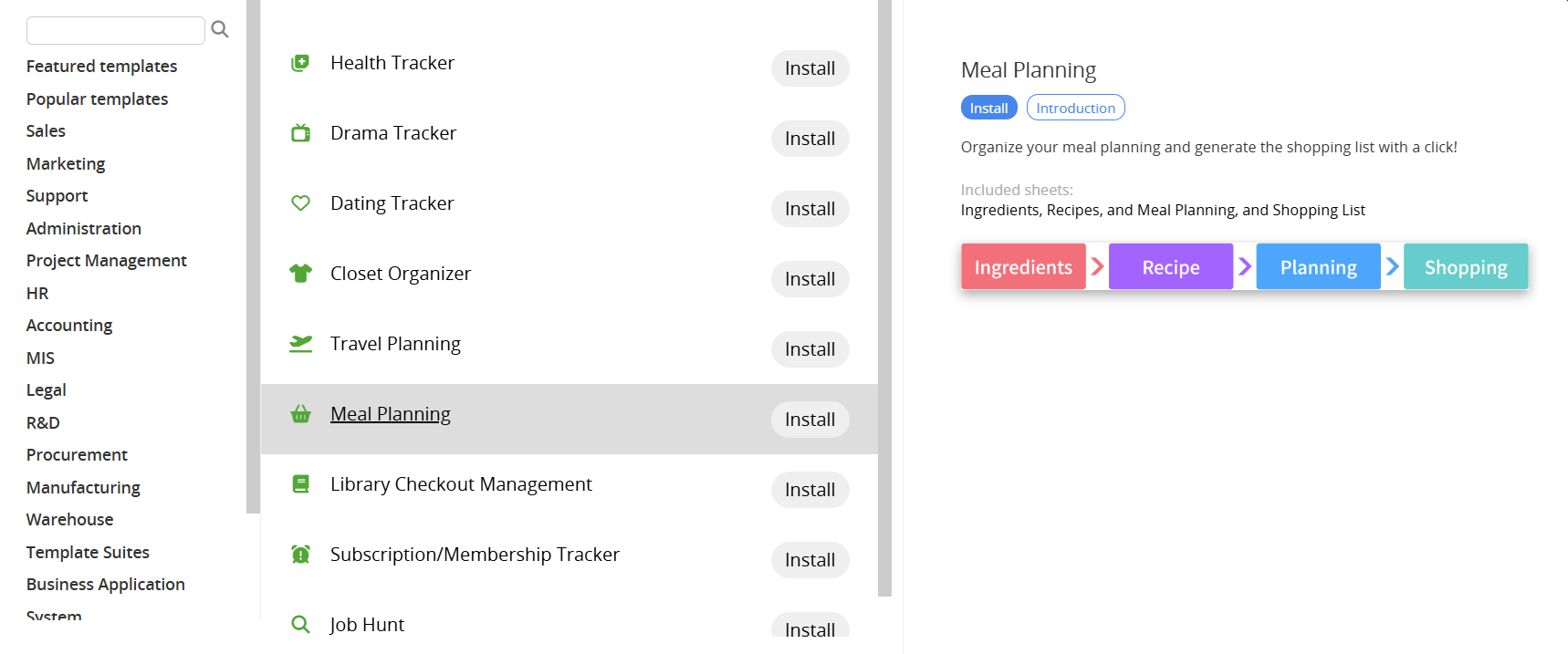Click the template search input field
This screenshot has height=654, width=1568.
(x=116, y=30)
